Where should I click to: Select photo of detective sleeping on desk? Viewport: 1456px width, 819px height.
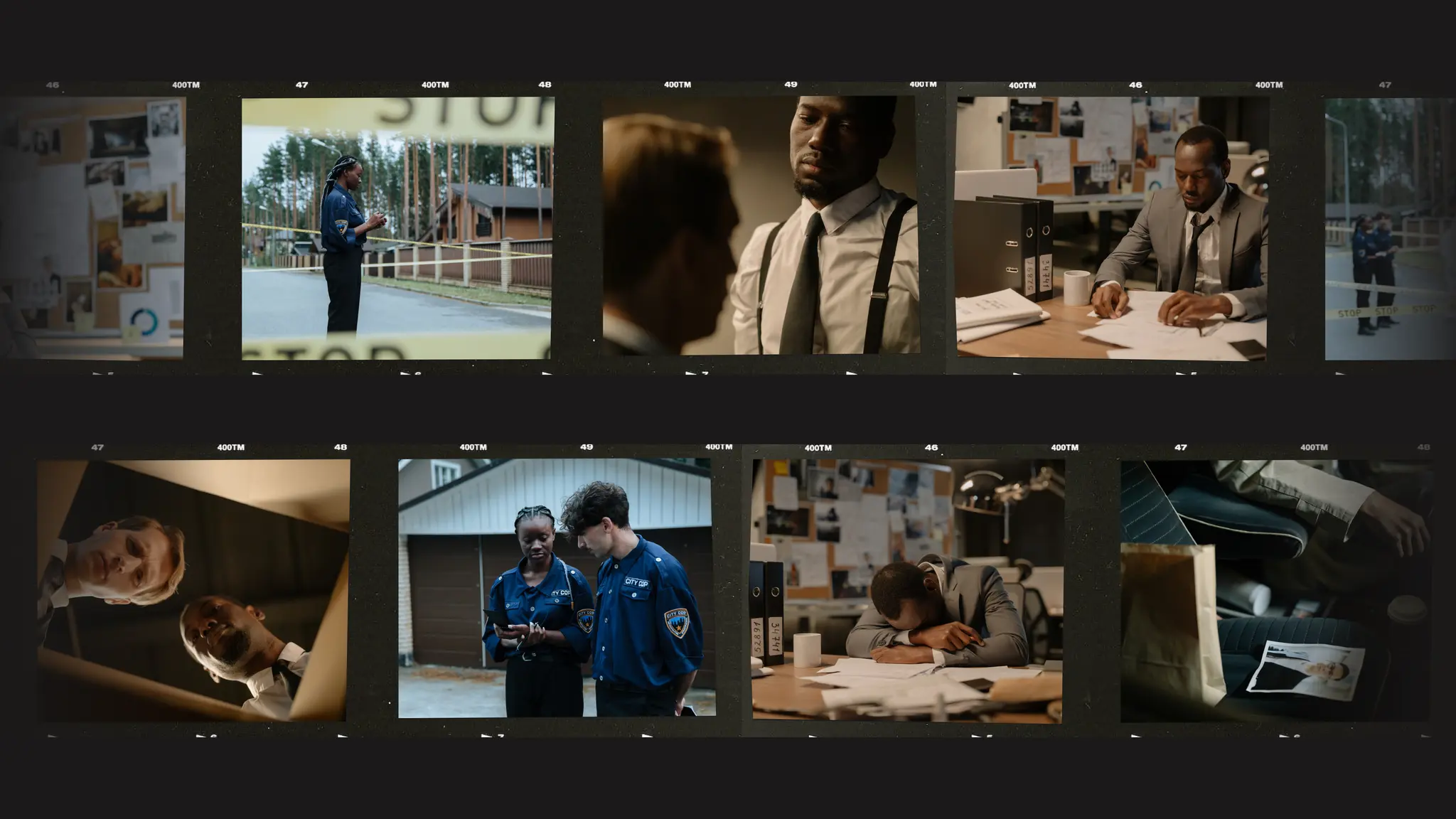907,589
